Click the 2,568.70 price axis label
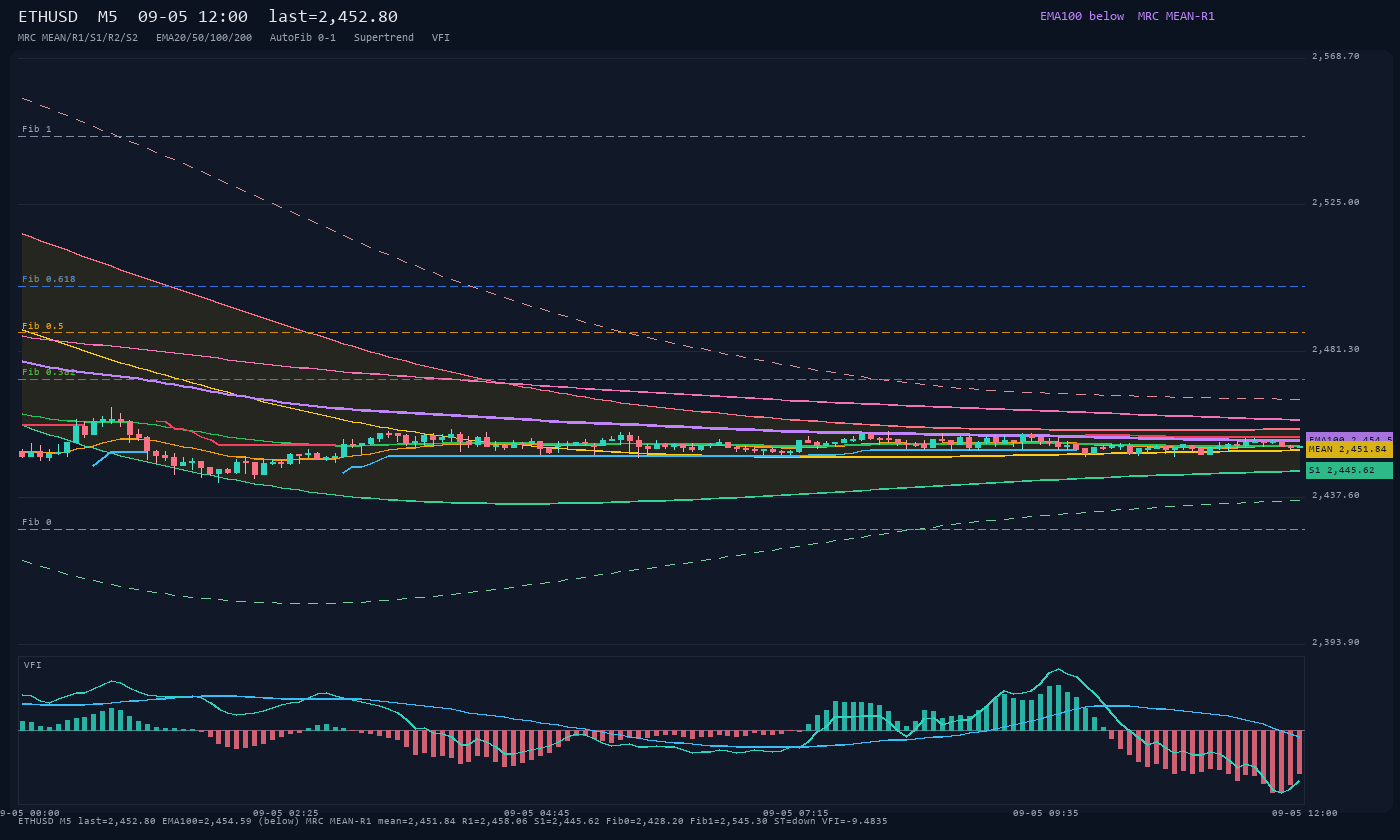This screenshot has height=840, width=1400. (1336, 56)
